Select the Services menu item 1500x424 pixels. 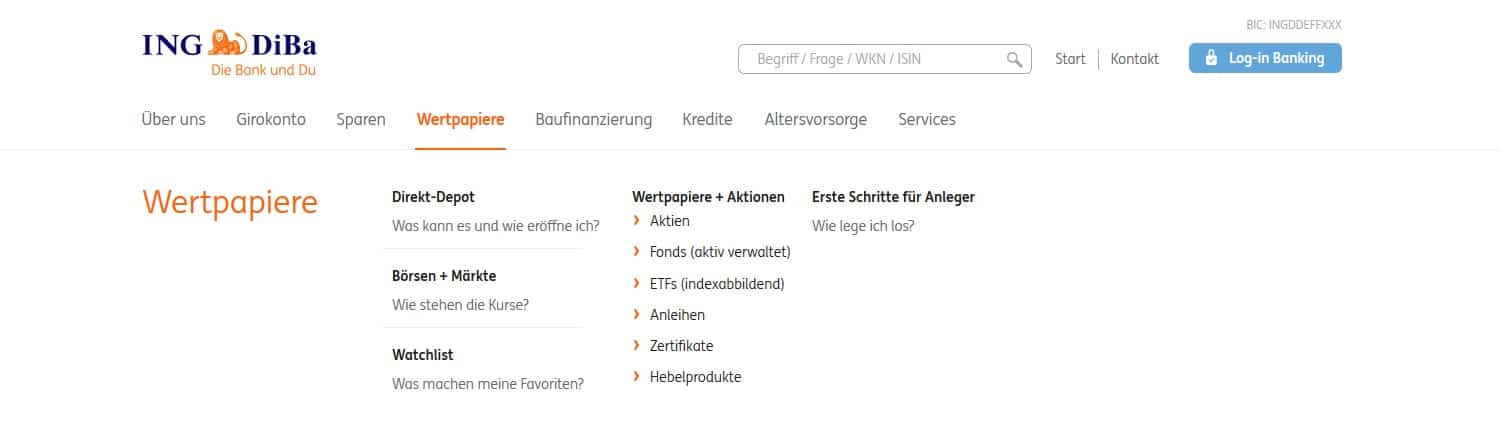pyautogui.click(x=927, y=119)
